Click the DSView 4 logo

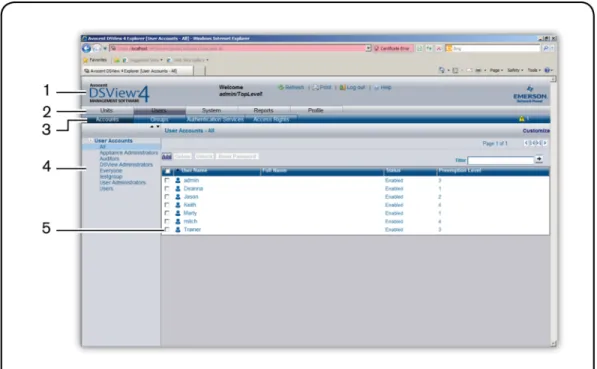[x=119, y=94]
